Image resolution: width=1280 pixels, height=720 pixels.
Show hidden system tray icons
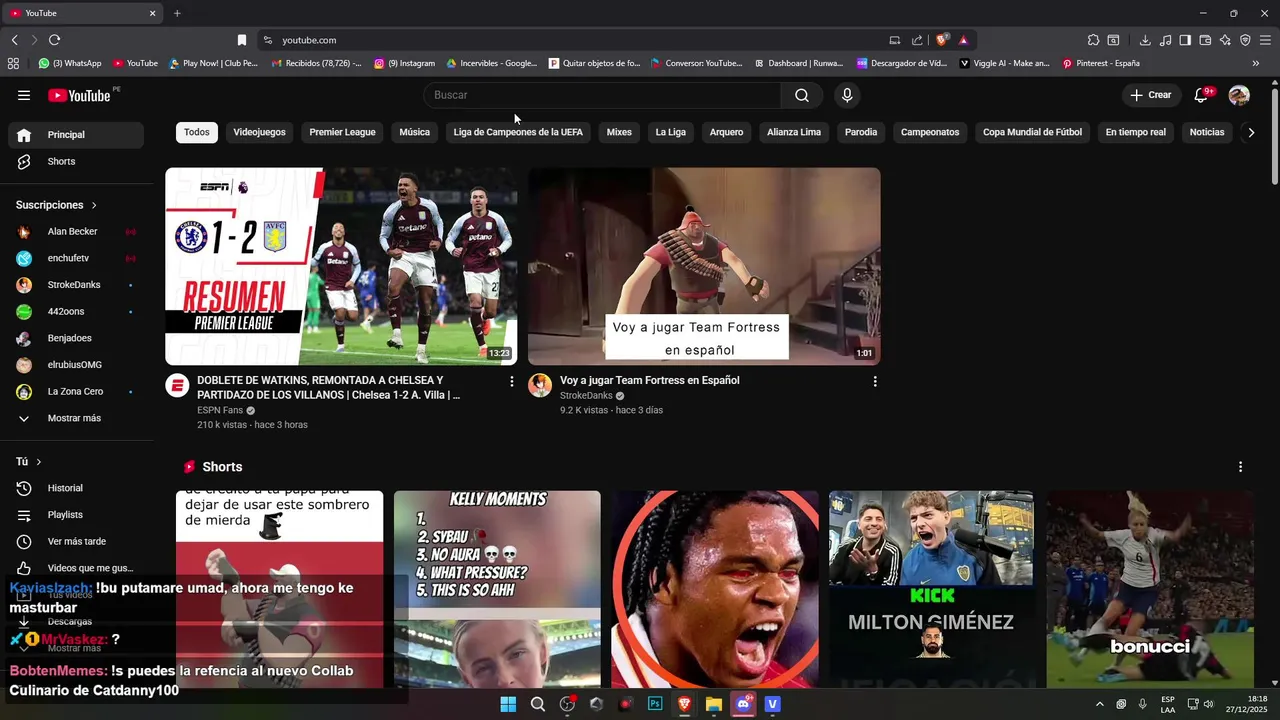(x=1100, y=704)
